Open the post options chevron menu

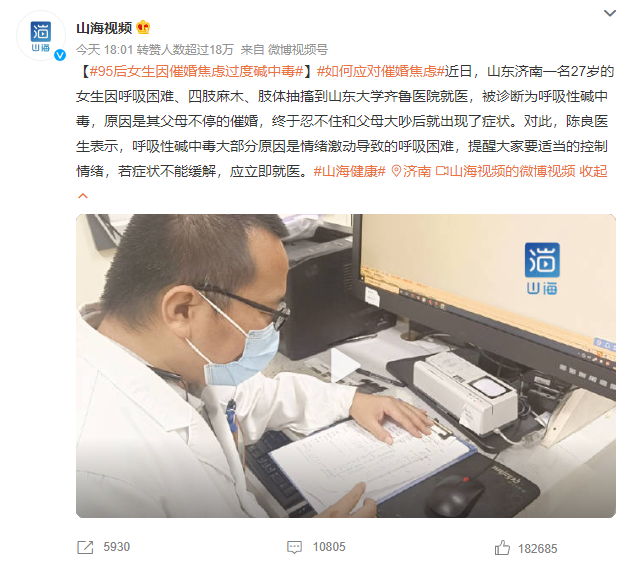click(x=610, y=13)
